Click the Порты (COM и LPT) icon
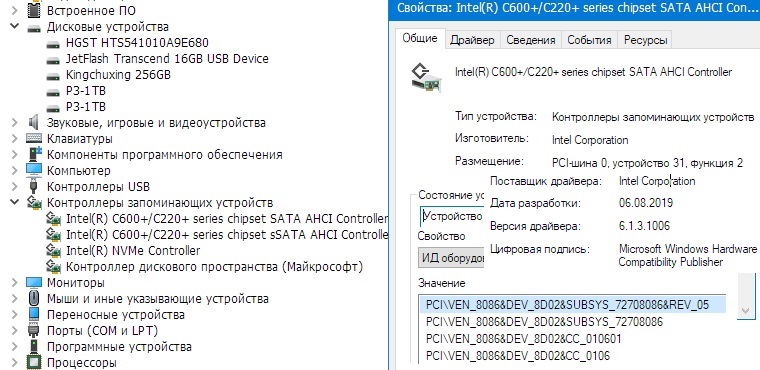The width and height of the screenshot is (760, 370). (x=34, y=331)
